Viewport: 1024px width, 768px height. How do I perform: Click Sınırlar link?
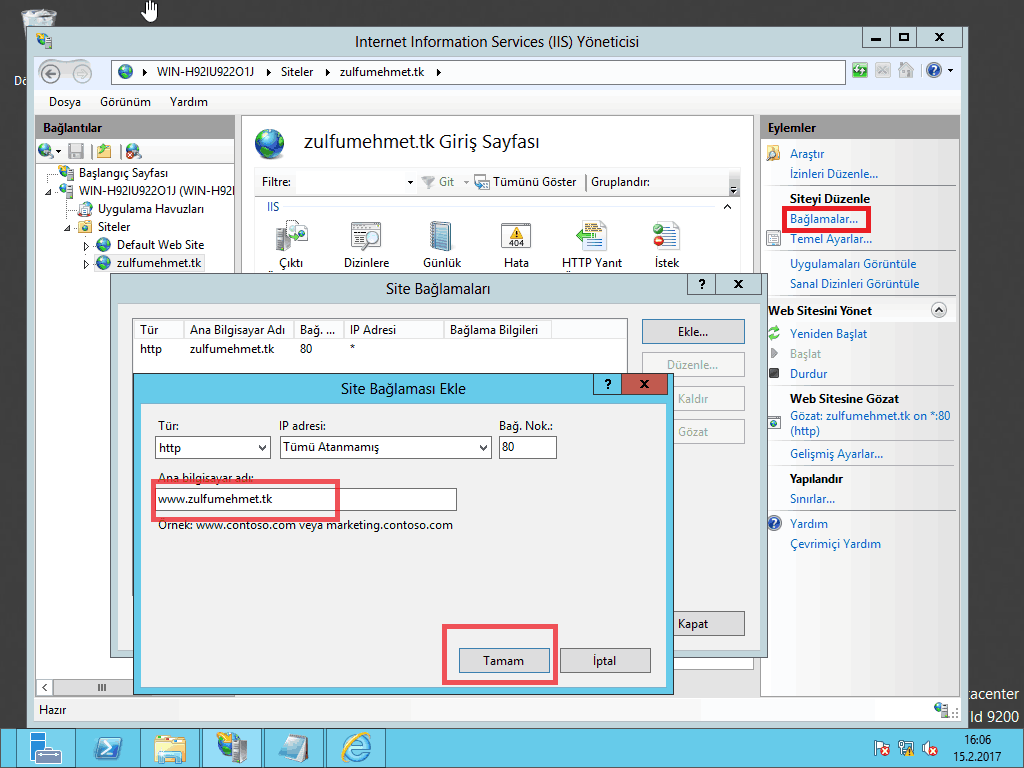pyautogui.click(x=812, y=499)
